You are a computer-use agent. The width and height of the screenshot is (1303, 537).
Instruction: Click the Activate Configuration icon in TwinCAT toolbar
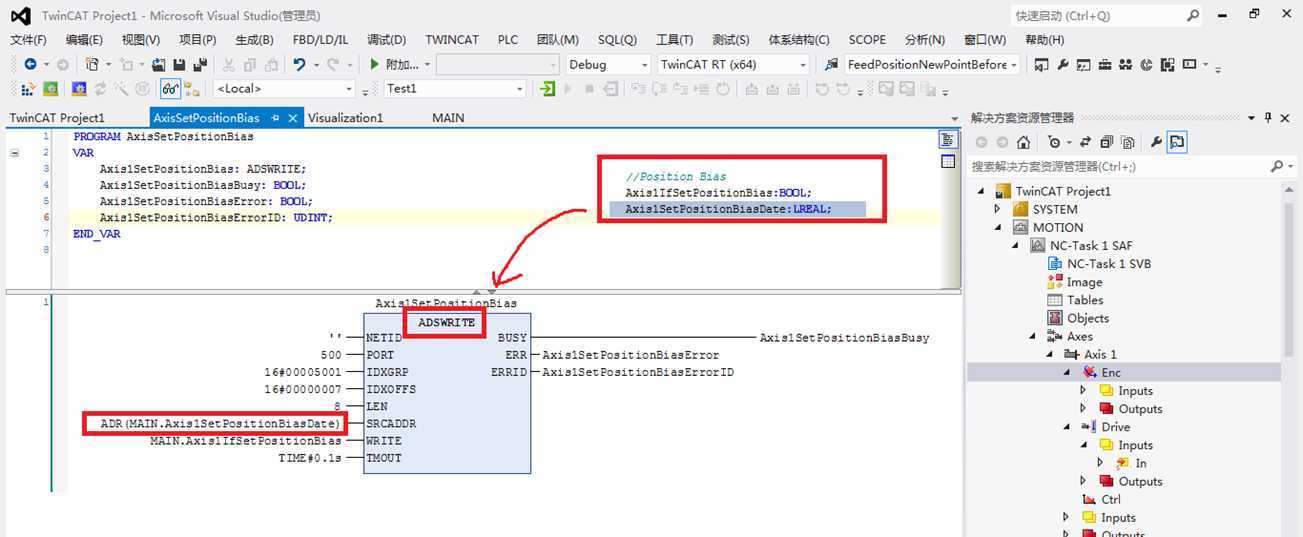coord(30,89)
